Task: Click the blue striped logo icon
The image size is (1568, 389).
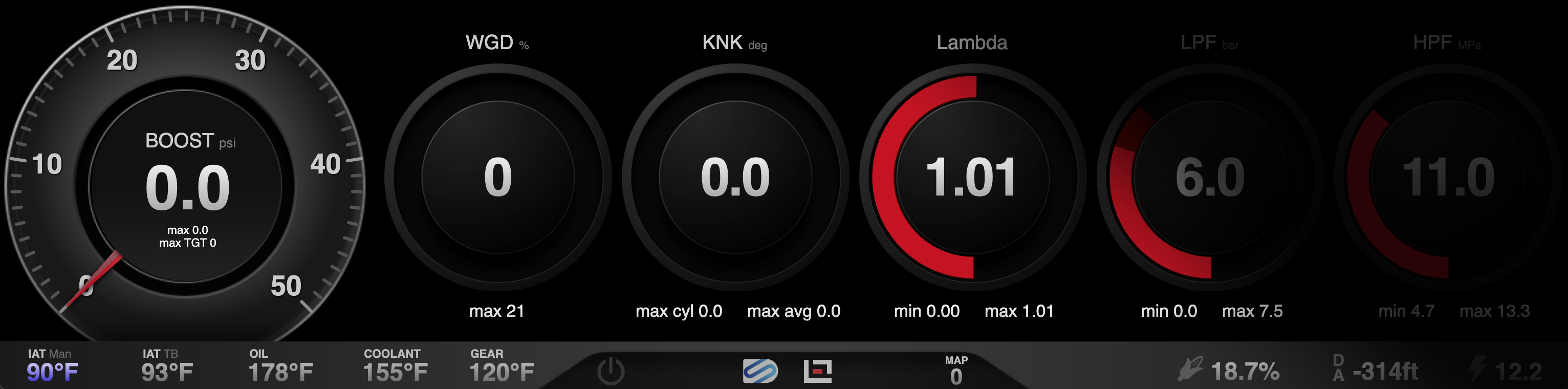Action: pos(759,371)
